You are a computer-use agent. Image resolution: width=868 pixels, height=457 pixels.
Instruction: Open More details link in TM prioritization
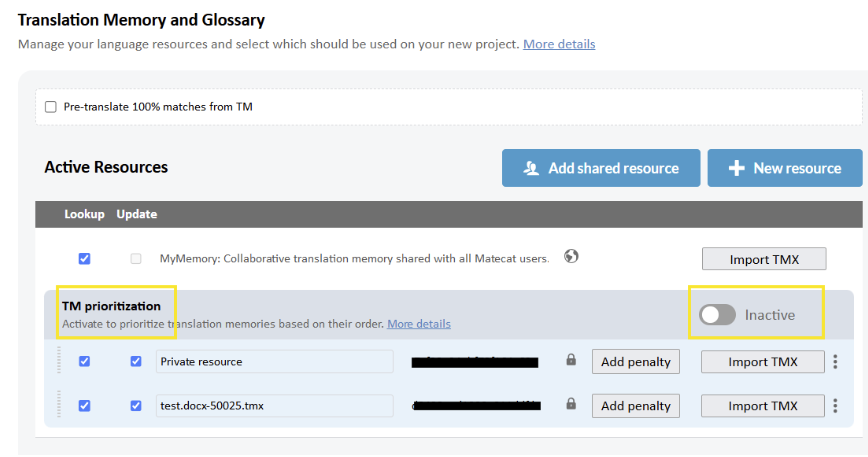click(418, 324)
